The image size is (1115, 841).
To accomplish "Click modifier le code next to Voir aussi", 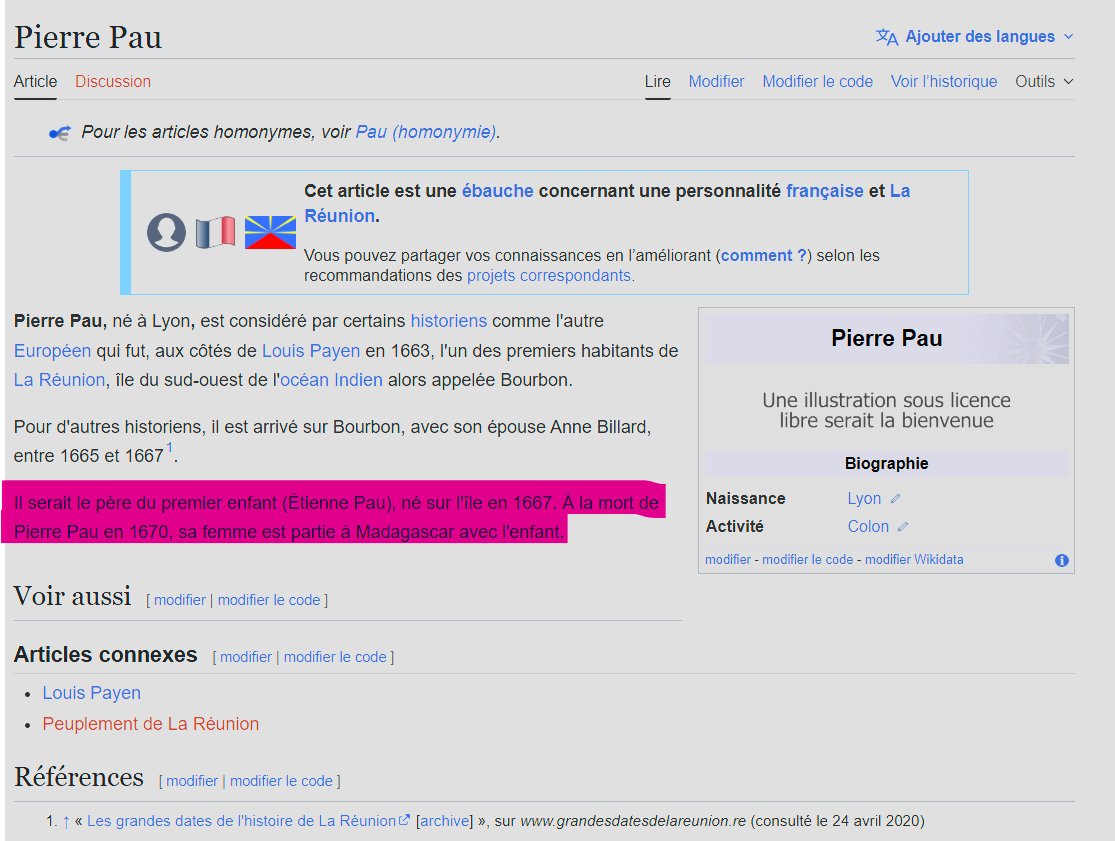I will tap(269, 601).
